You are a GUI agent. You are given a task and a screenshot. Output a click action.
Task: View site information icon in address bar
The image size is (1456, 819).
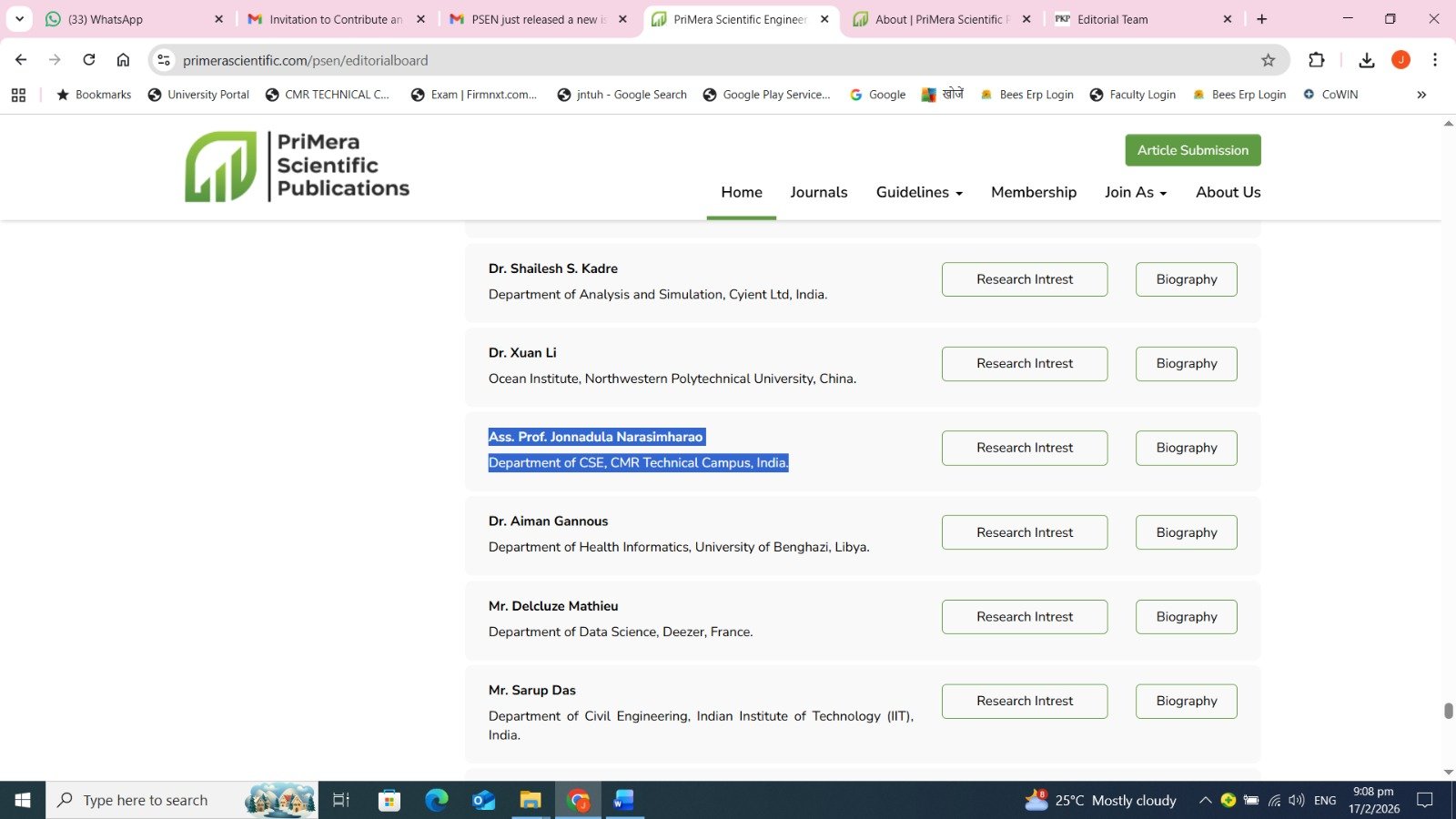tap(164, 60)
